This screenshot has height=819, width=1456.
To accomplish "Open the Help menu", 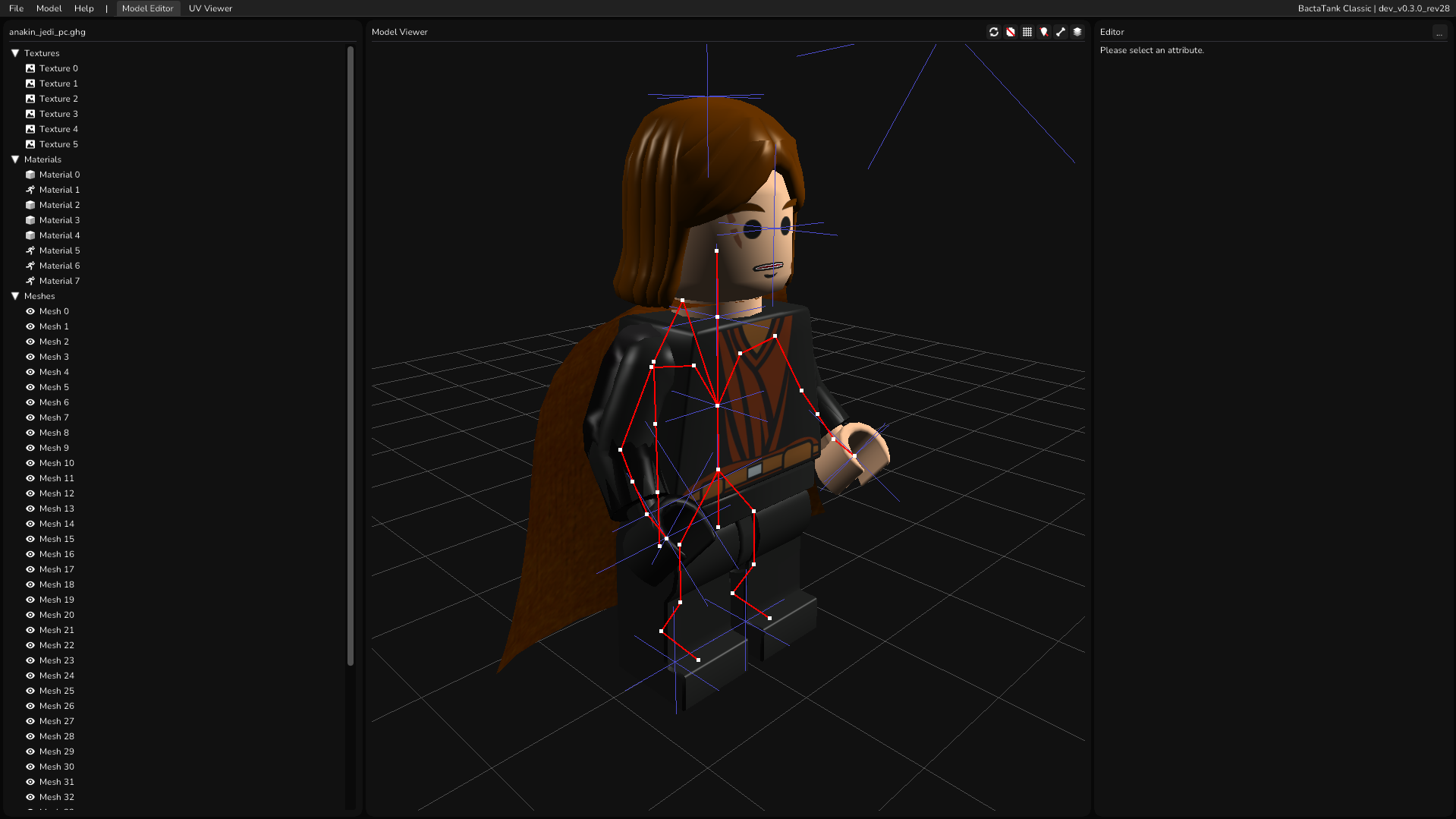I will click(x=84, y=8).
